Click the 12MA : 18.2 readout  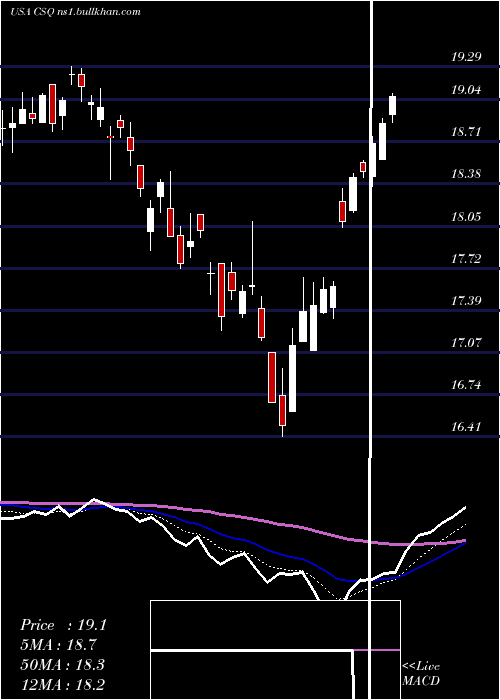[62, 684]
